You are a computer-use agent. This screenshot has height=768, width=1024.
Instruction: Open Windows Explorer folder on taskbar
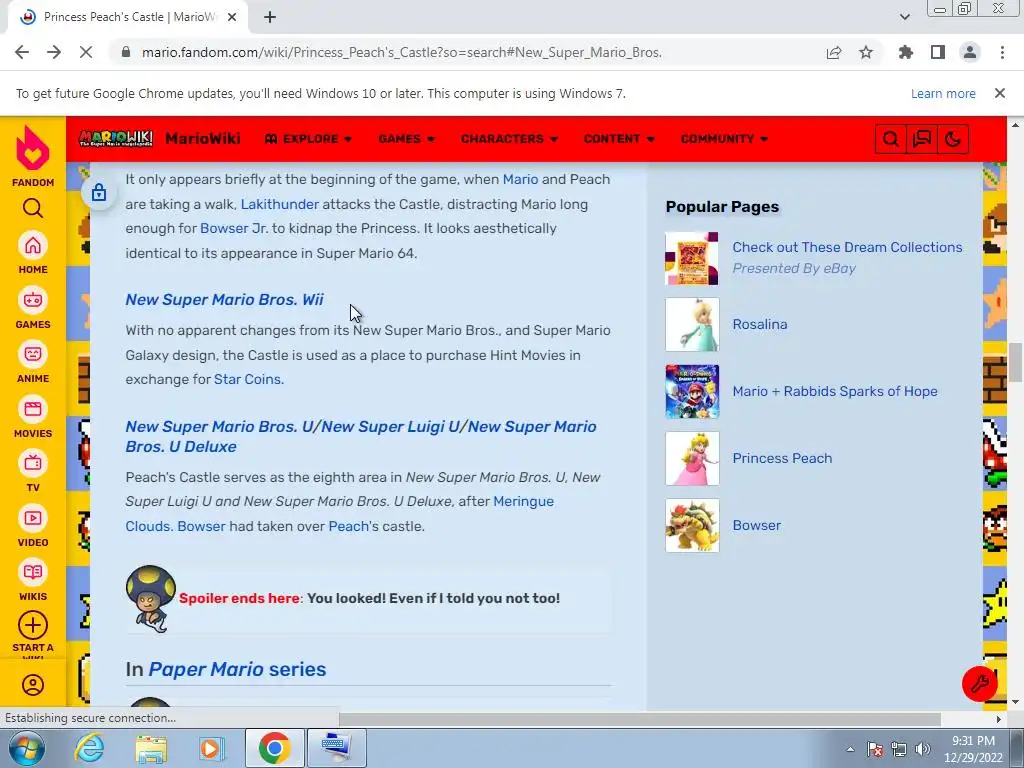pyautogui.click(x=151, y=748)
